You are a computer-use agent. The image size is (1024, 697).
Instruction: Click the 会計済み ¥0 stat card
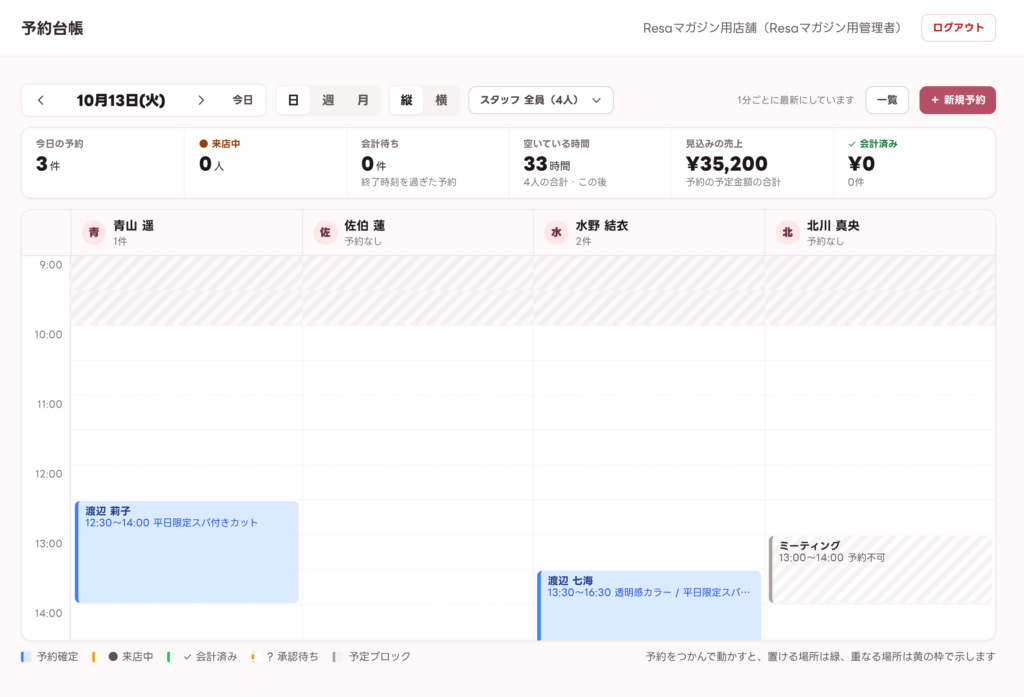(x=914, y=163)
